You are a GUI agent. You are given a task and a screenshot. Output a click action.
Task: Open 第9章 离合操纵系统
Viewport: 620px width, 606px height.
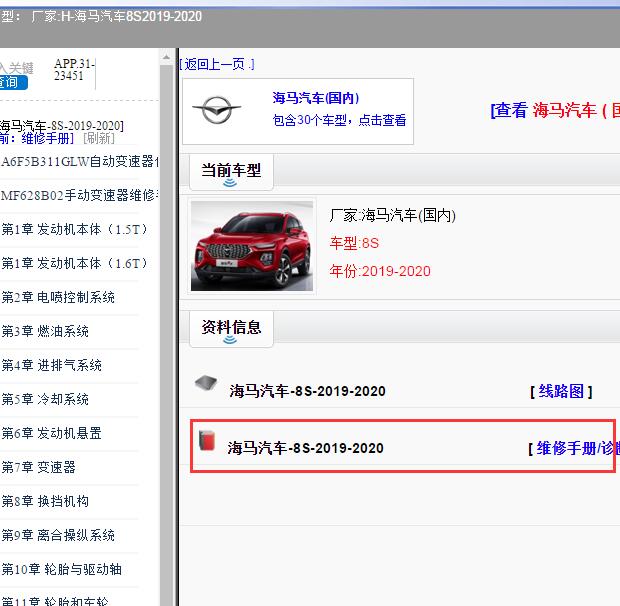pyautogui.click(x=58, y=535)
